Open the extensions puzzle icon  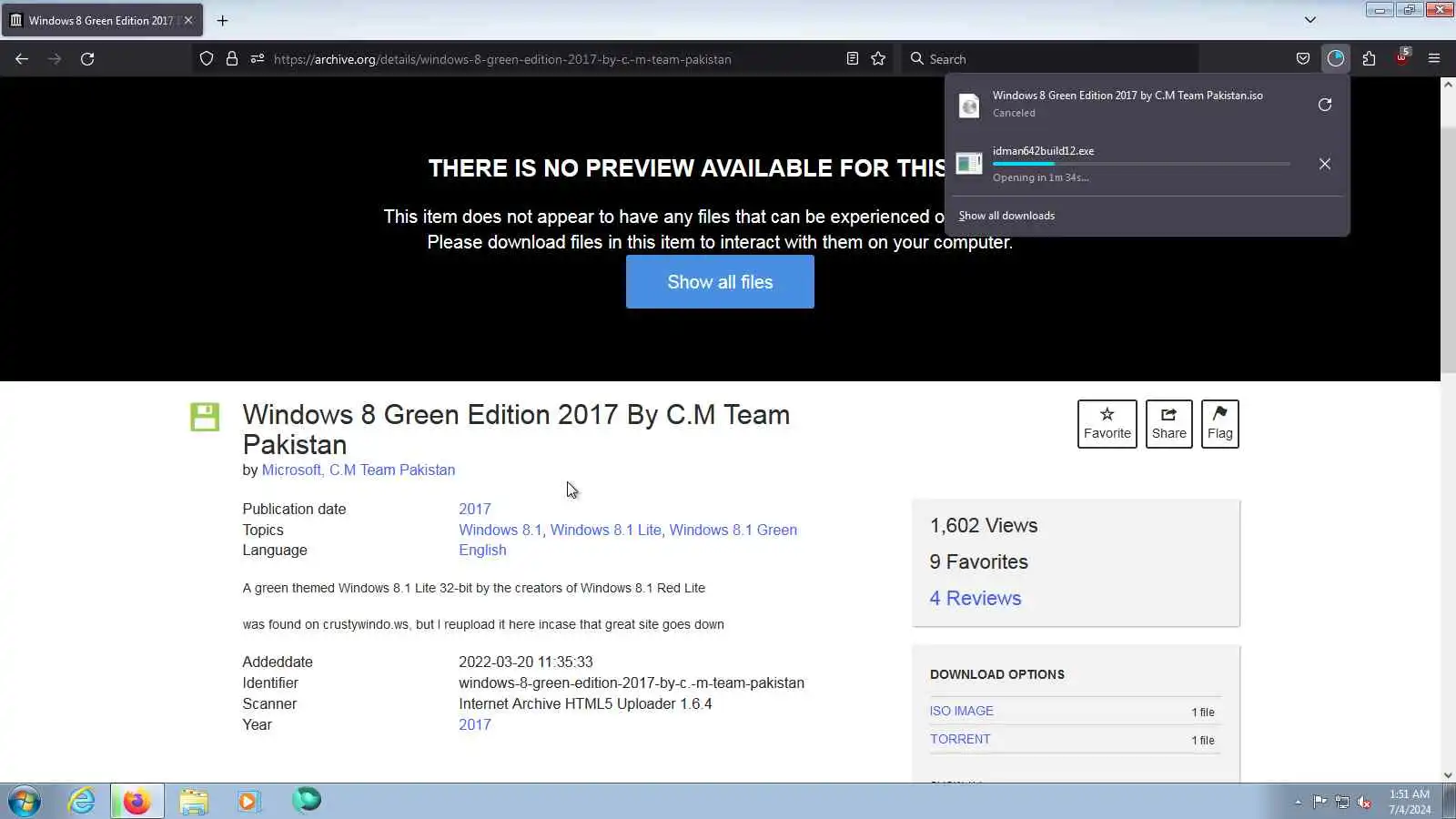pos(1369,59)
